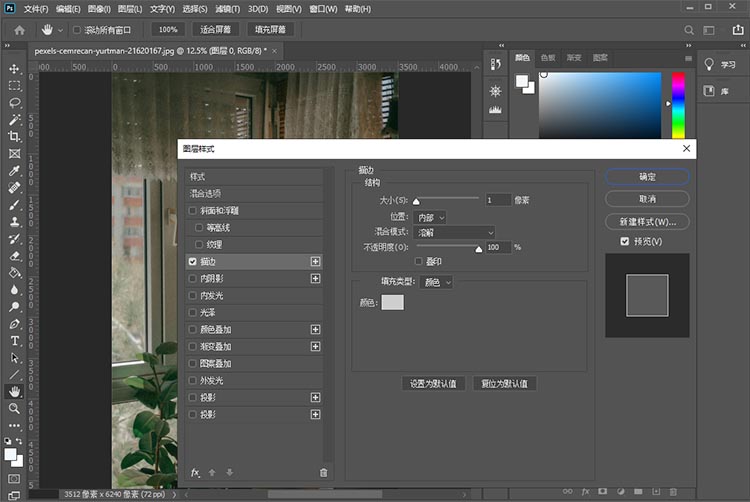Viewport: 750px width, 502px height.
Task: Uncheck the Preview checkbox
Action: pos(625,242)
